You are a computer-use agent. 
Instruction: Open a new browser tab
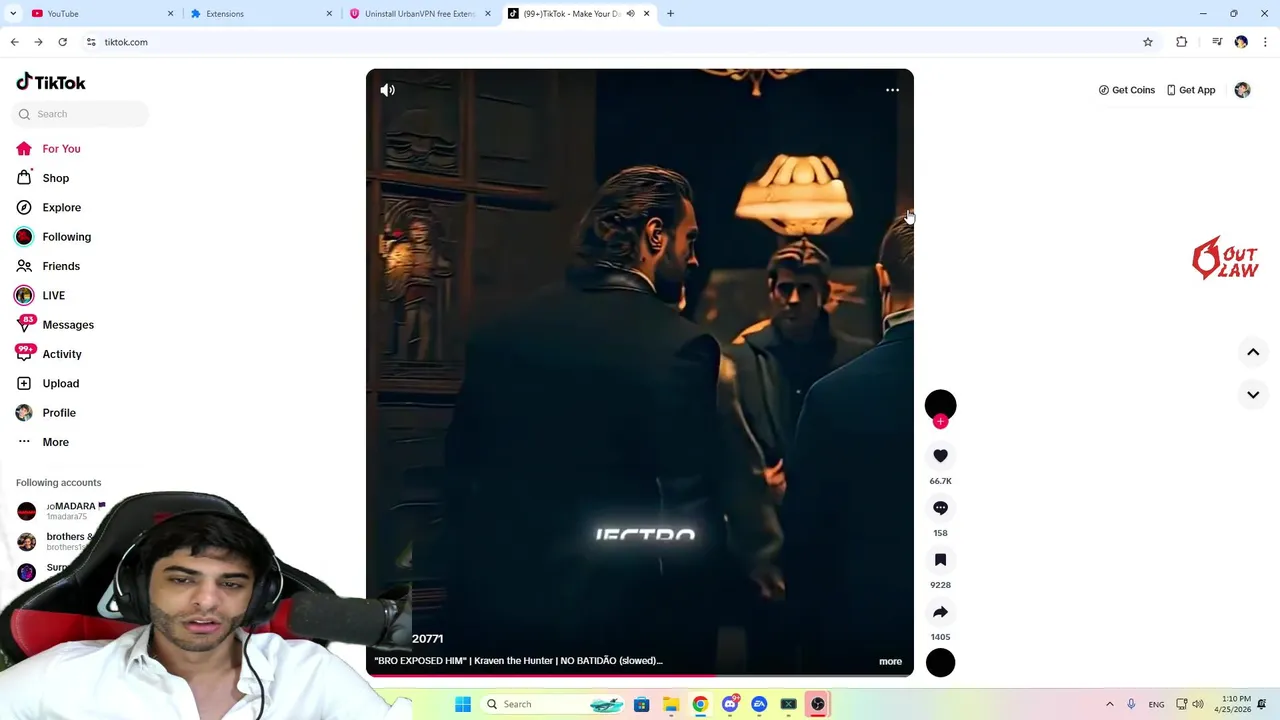click(x=670, y=14)
